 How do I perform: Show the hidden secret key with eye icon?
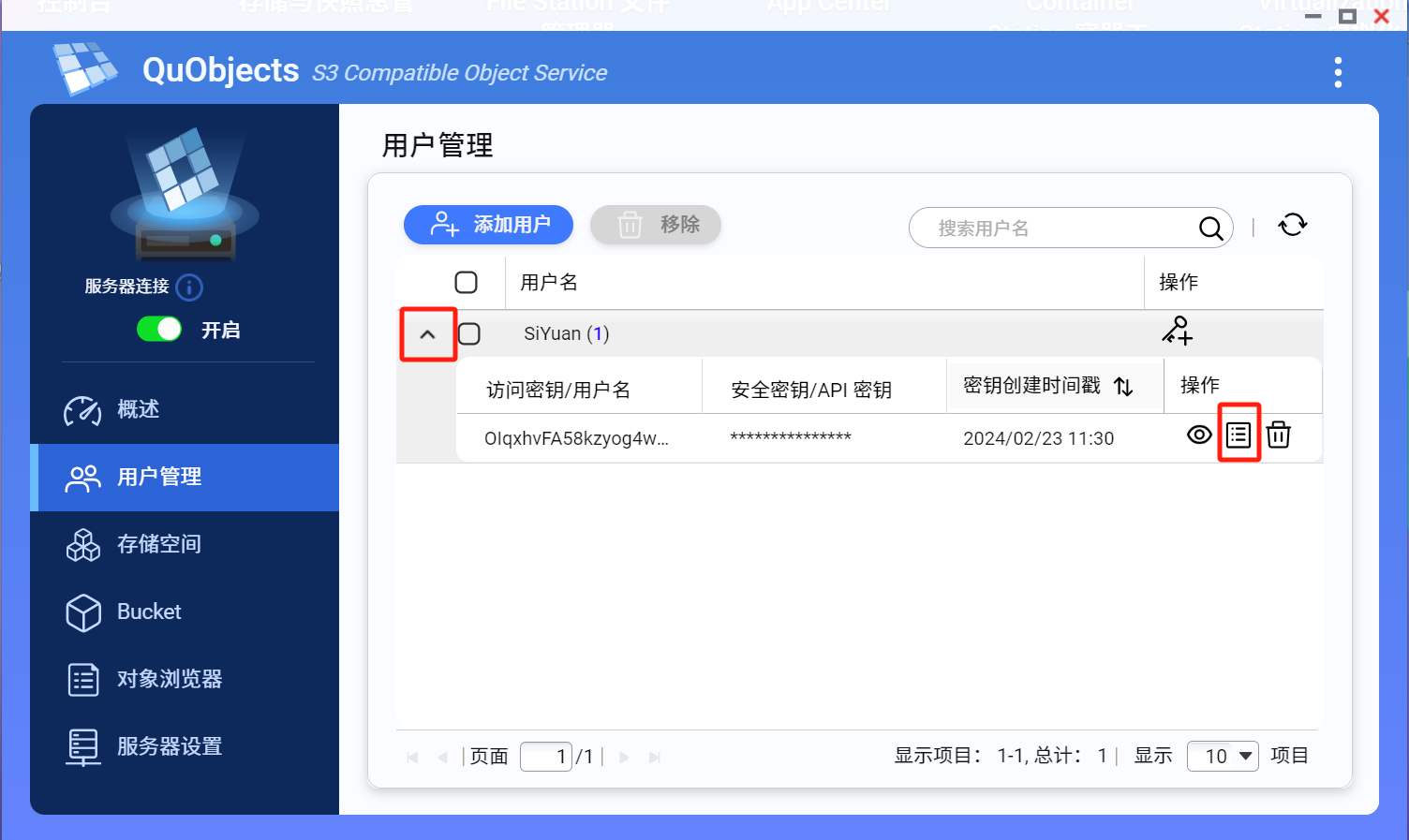(1199, 435)
